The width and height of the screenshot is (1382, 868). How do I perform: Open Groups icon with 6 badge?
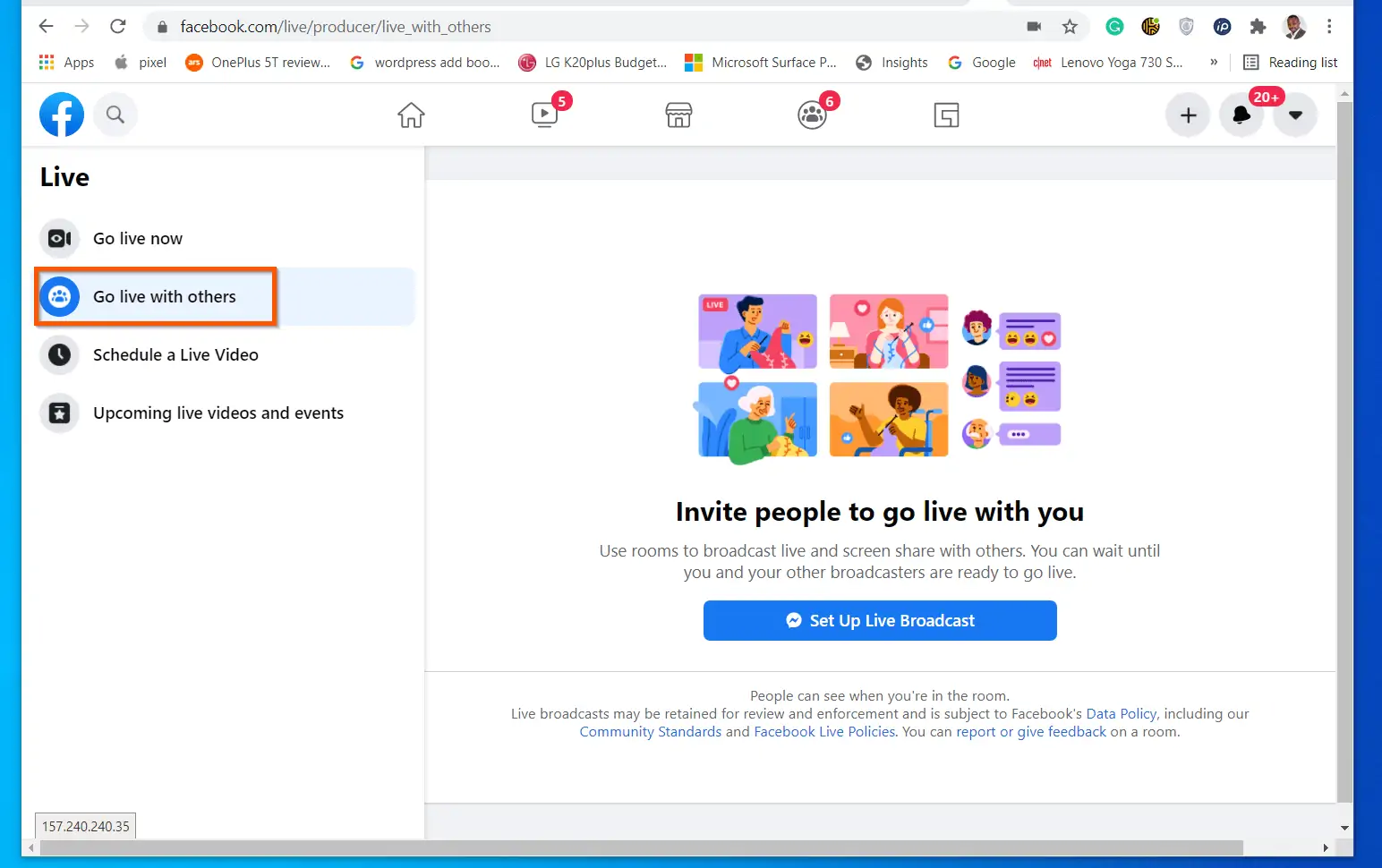click(813, 115)
